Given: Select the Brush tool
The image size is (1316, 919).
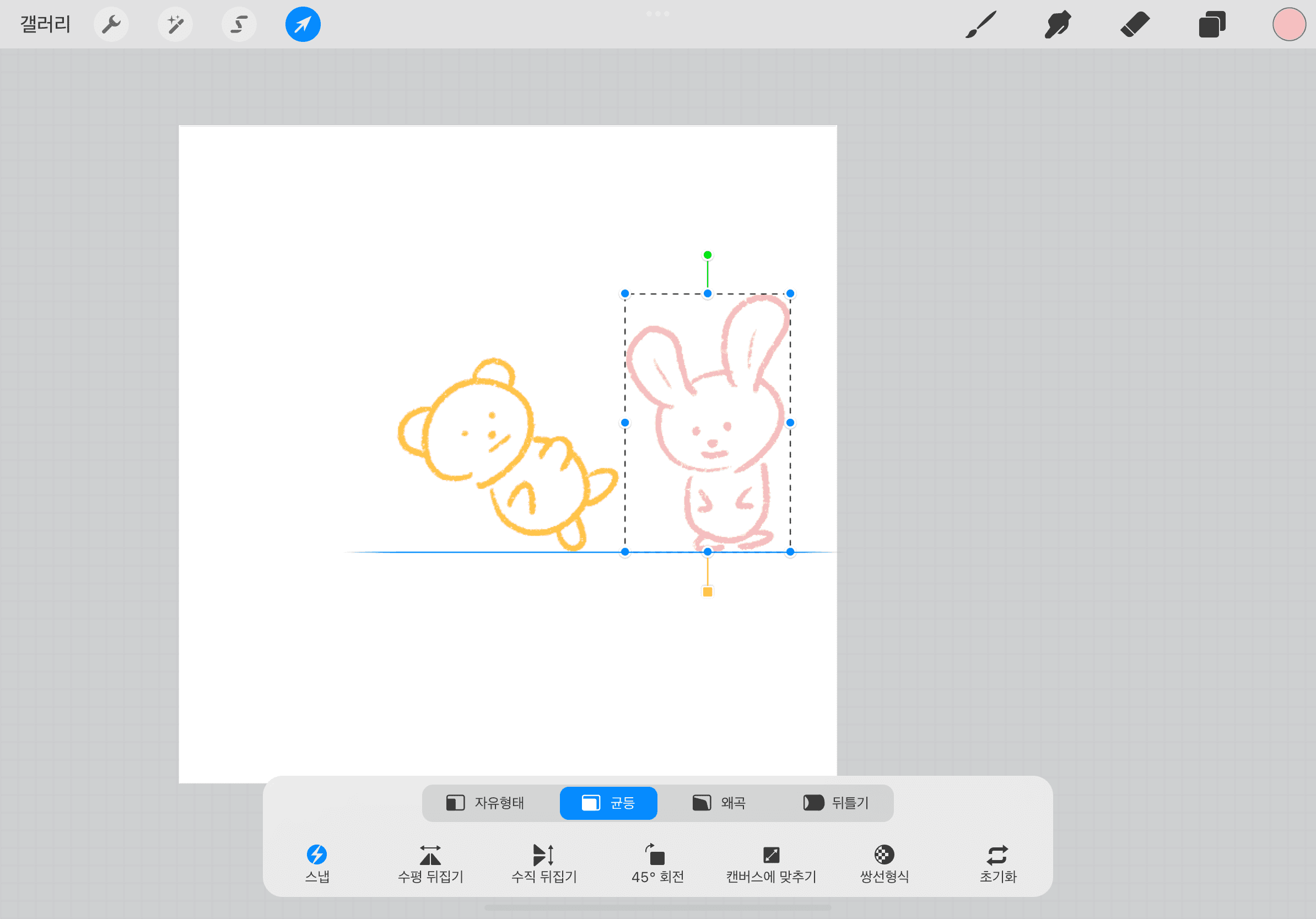Looking at the screenshot, I should (981, 25).
